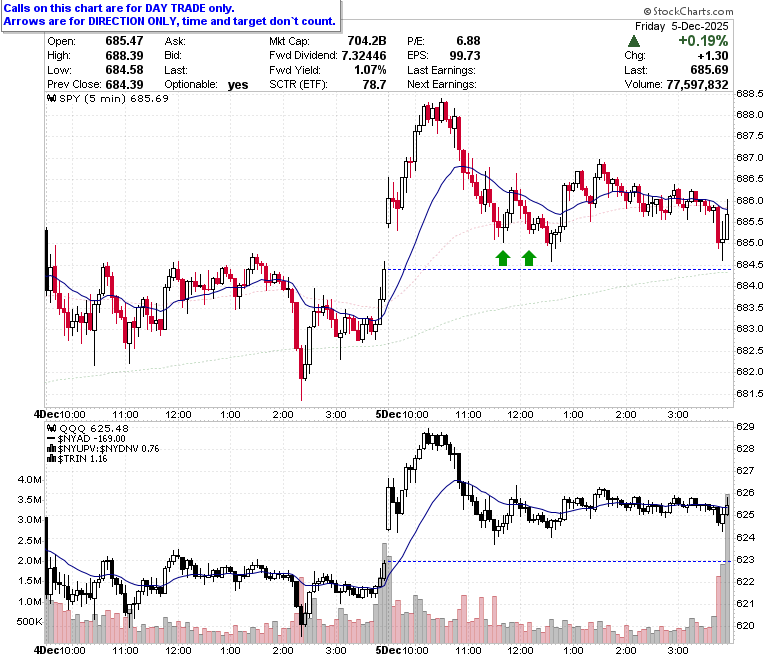This screenshot has width=780, height=659.
Task: Click the Open value 685.47
Action: coord(124,41)
